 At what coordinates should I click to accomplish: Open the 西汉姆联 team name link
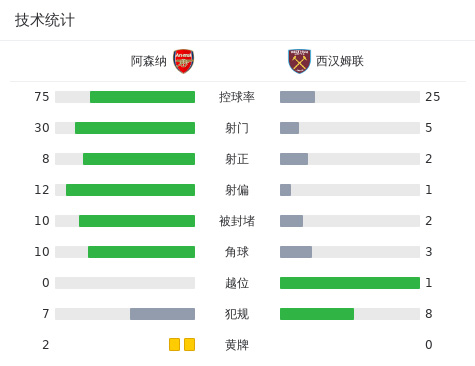(x=340, y=61)
